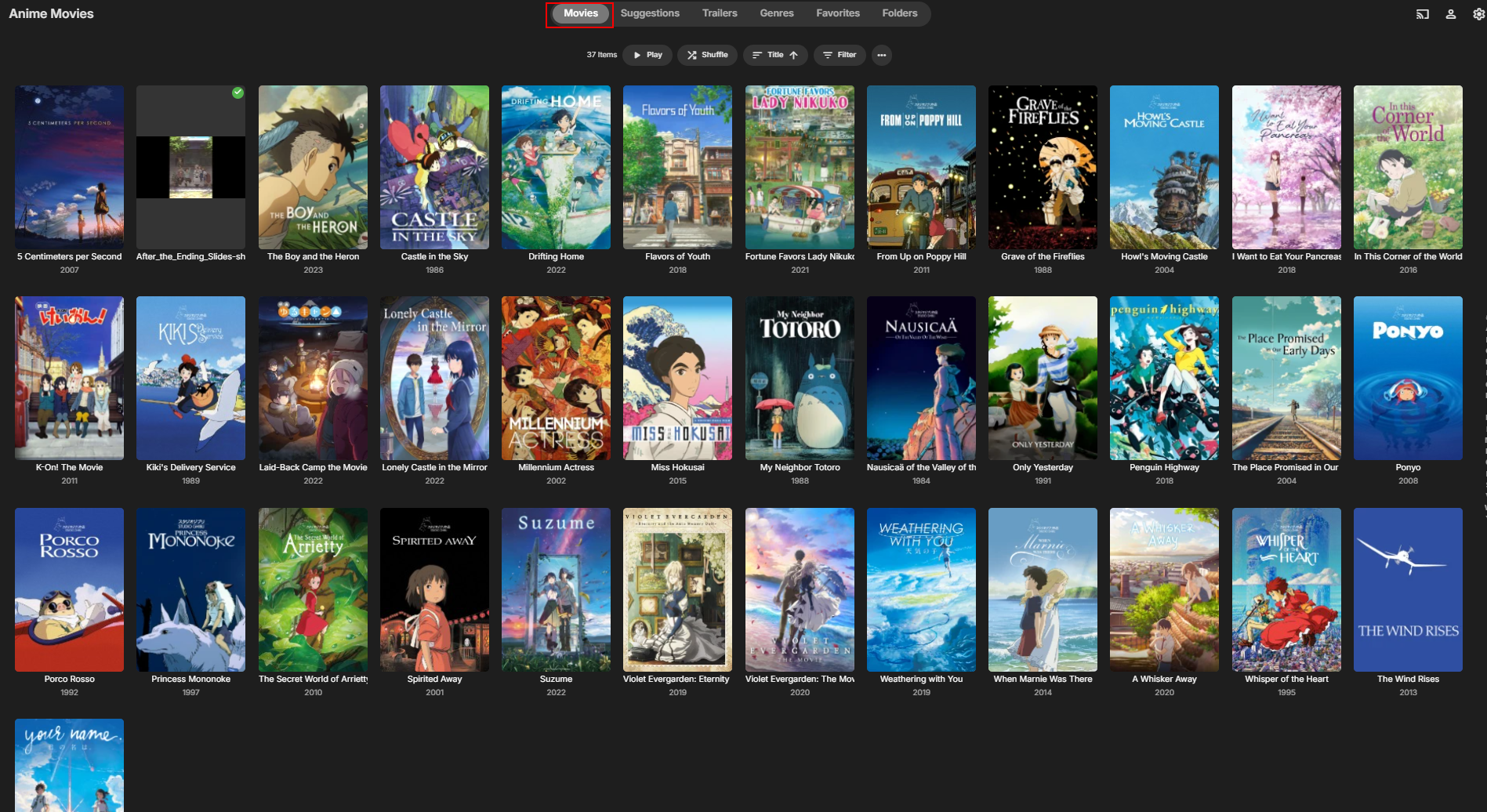Image resolution: width=1487 pixels, height=812 pixels.
Task: Open the 5 Centimeters per Second title link
Action: click(69, 256)
